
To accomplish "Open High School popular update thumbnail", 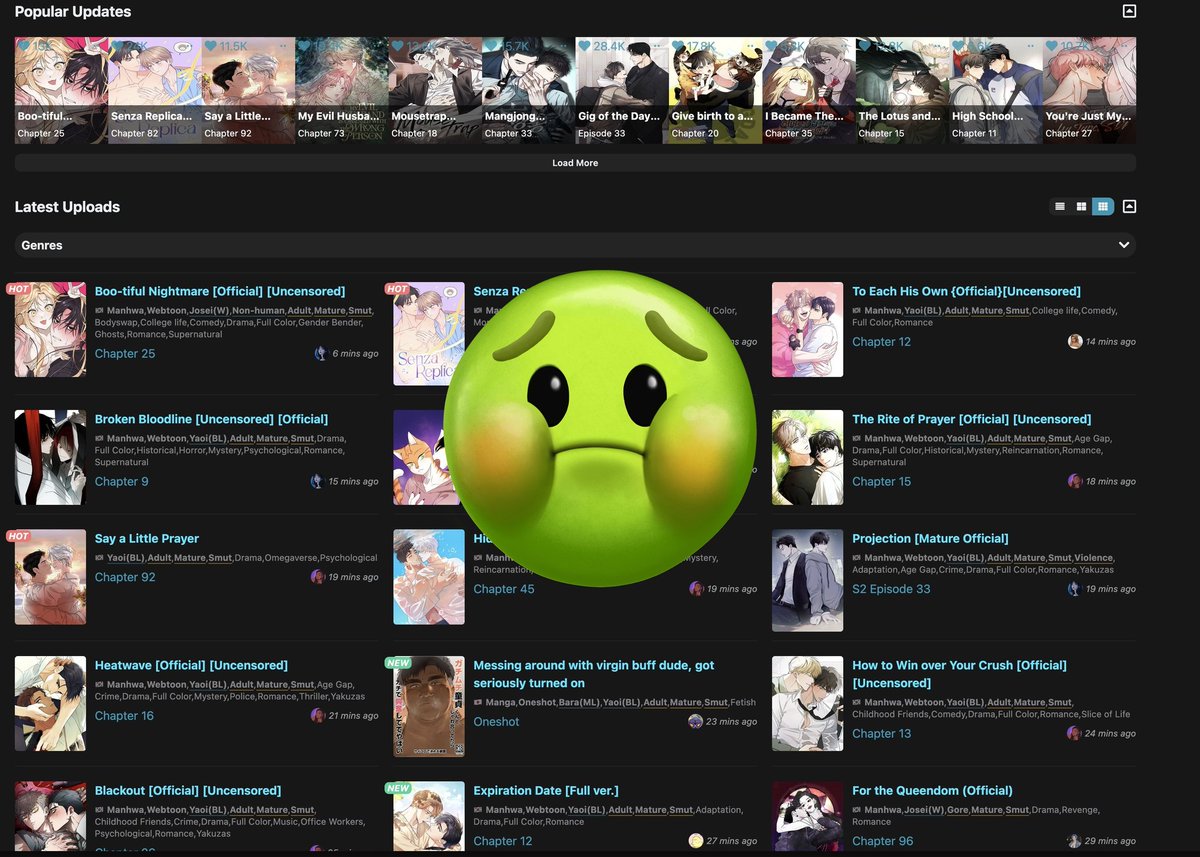I will pos(996,90).
